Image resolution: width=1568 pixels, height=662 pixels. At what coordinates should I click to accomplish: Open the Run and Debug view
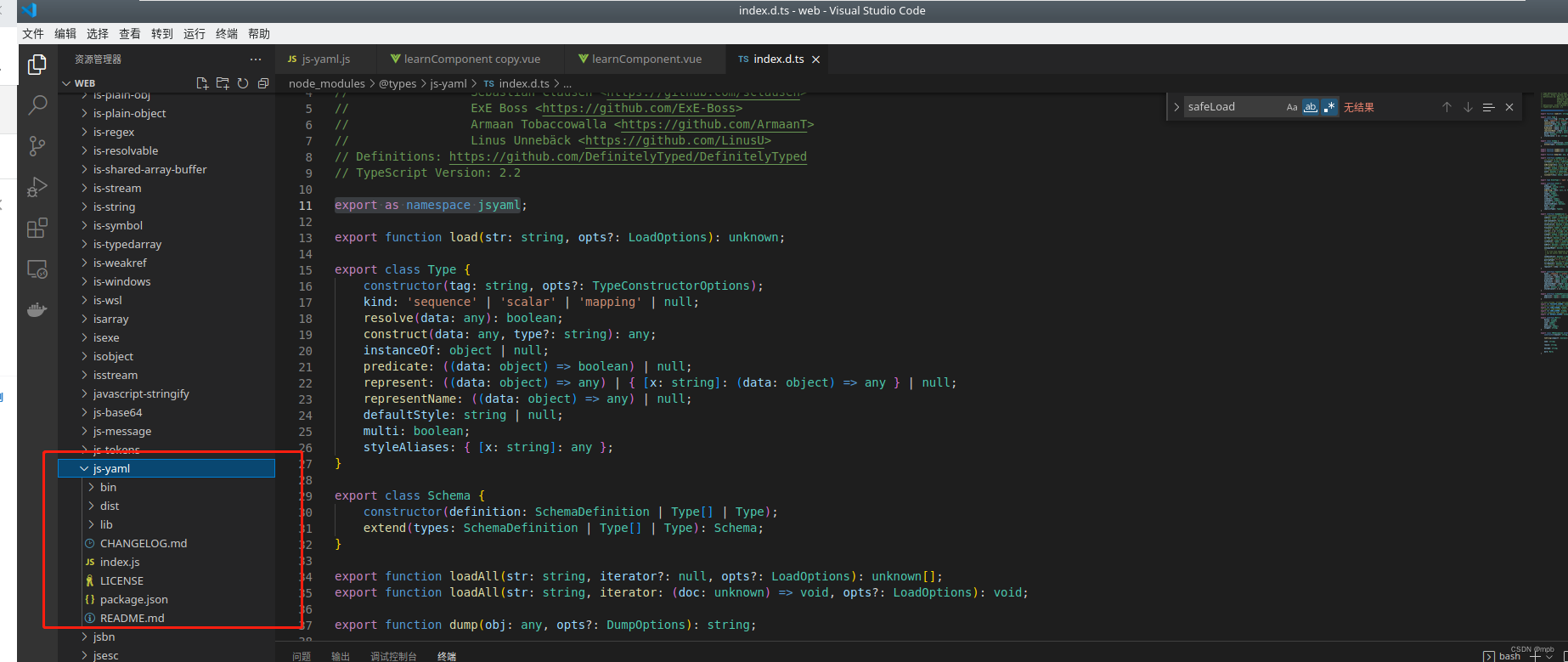pyautogui.click(x=37, y=187)
